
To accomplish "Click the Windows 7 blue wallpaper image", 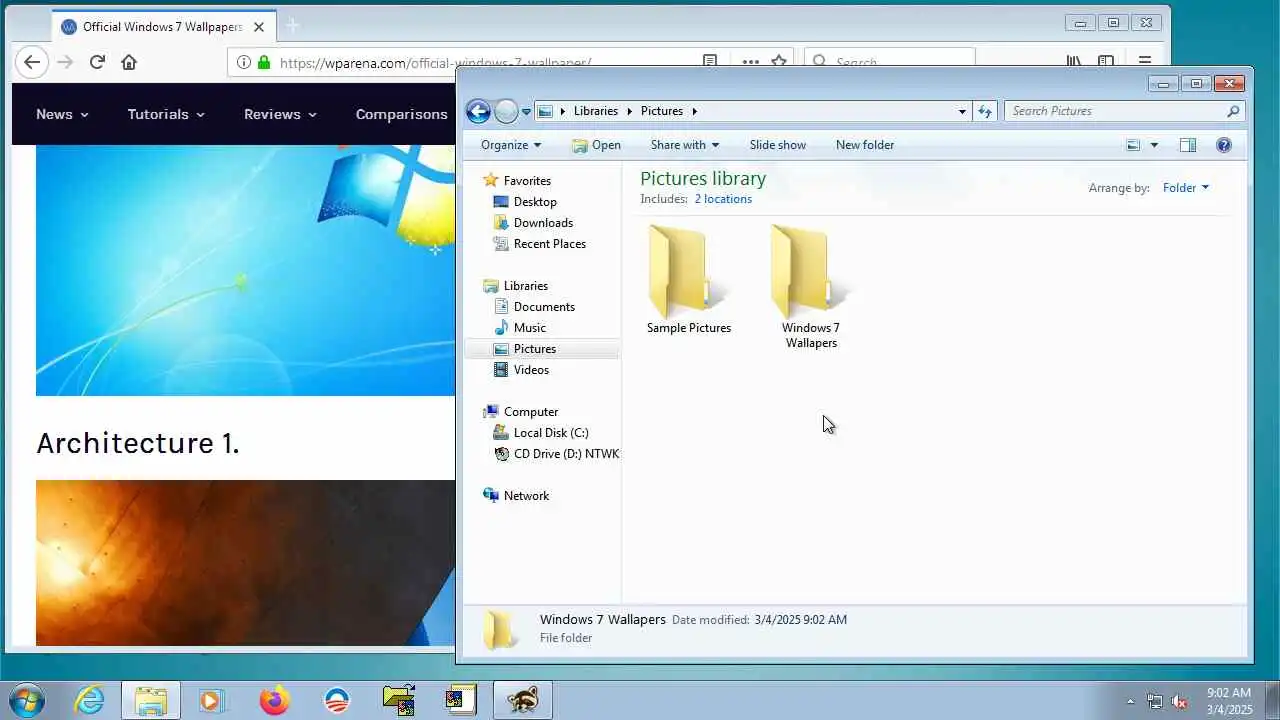I will point(245,270).
